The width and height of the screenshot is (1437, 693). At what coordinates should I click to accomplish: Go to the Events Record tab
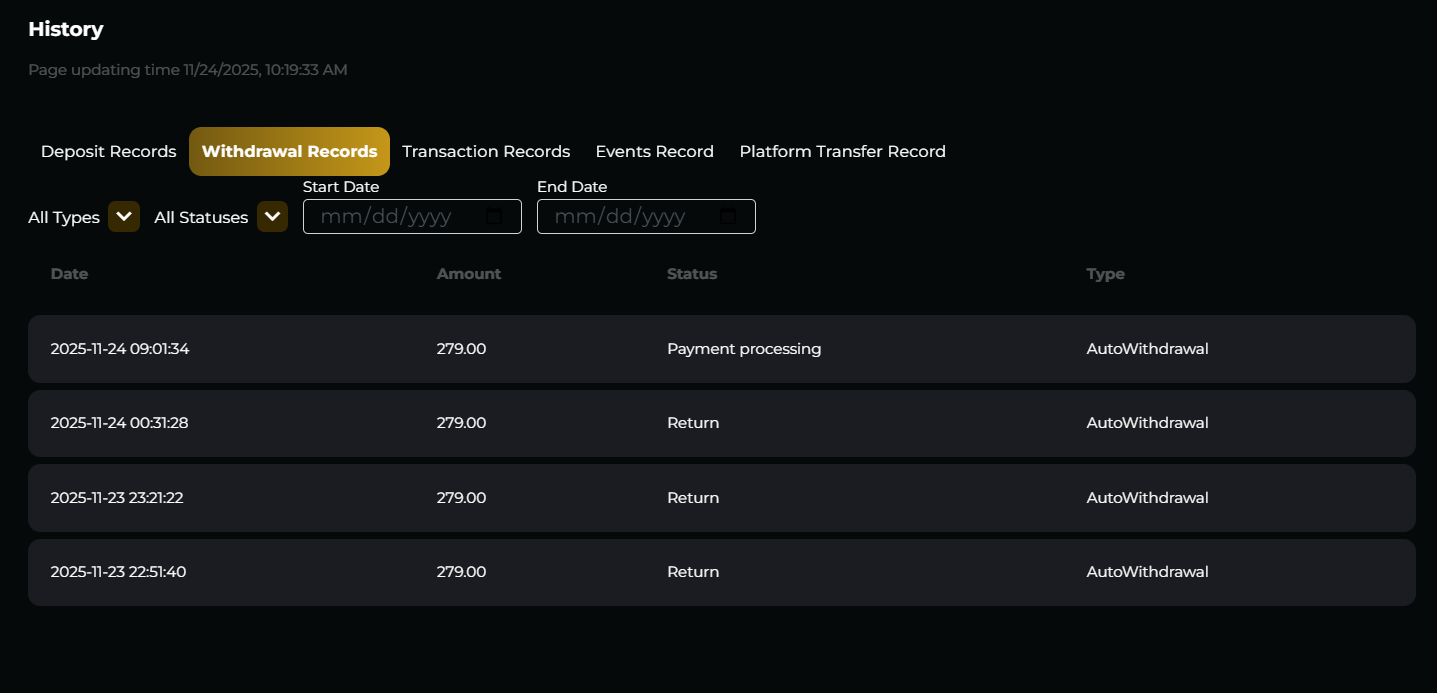[654, 152]
